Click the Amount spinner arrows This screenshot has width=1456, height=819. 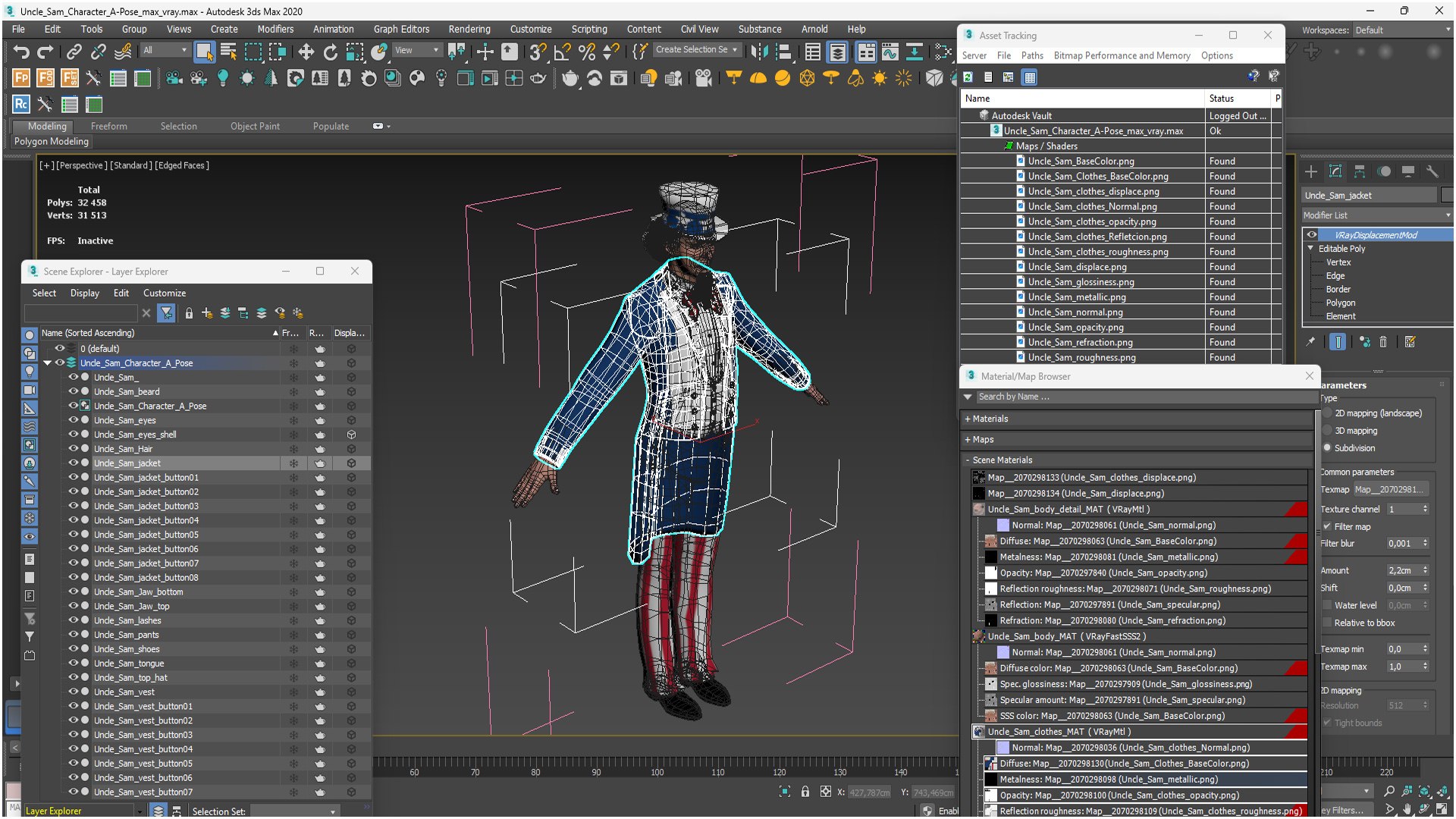point(1425,570)
